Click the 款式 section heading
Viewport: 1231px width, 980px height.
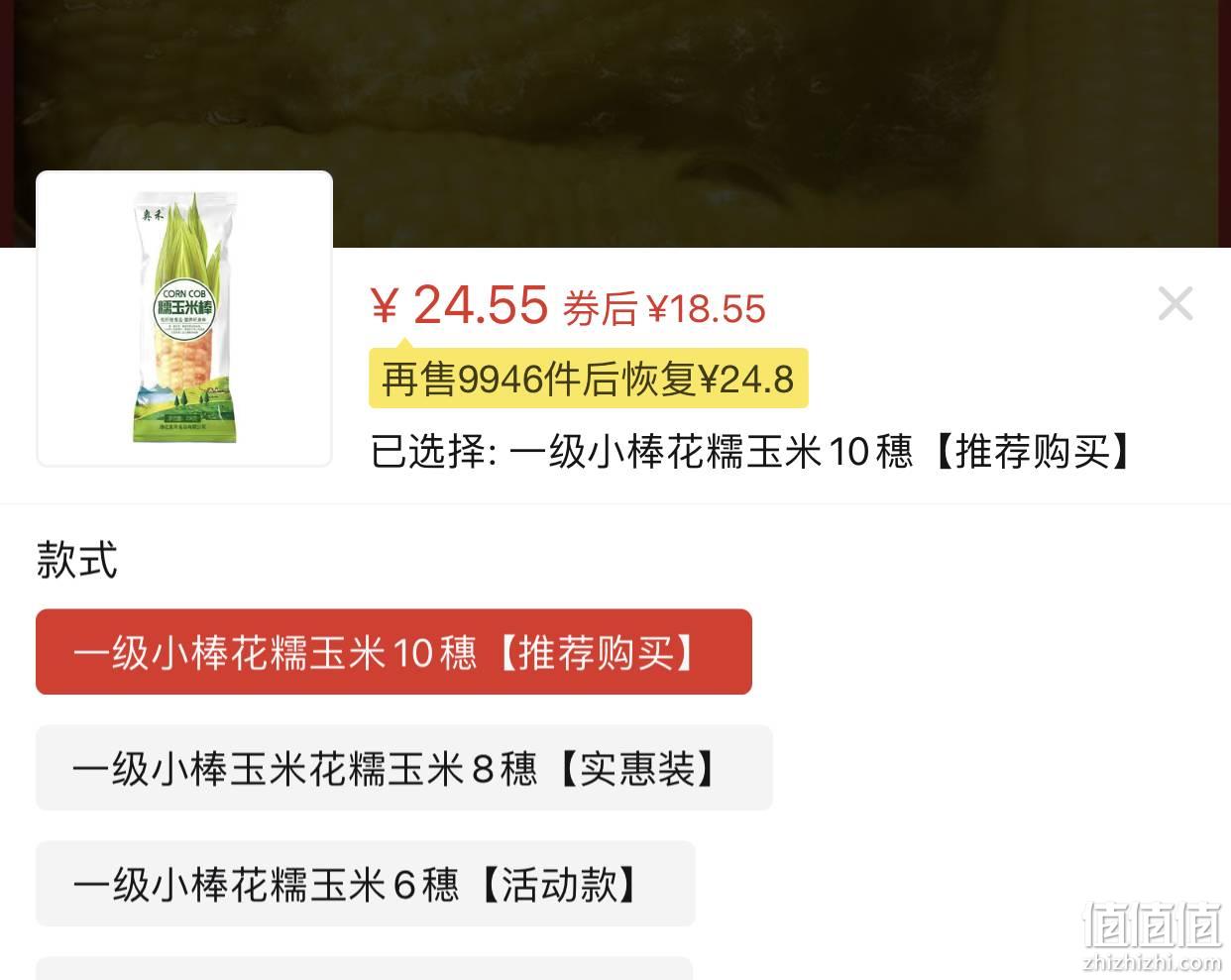(76, 560)
